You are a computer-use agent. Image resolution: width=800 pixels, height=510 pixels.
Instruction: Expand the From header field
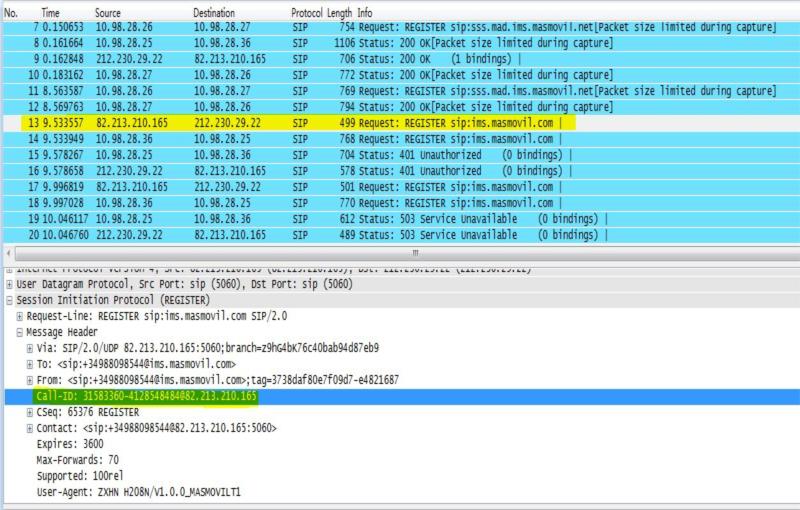(30, 380)
